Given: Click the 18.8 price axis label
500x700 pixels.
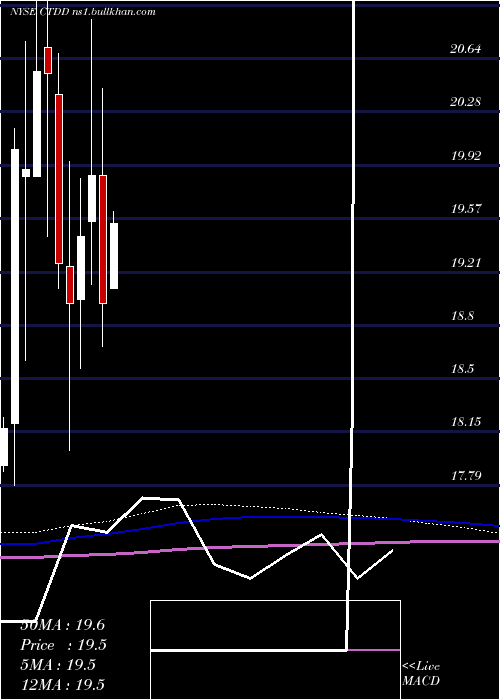Looking at the screenshot, I should coord(462,316).
